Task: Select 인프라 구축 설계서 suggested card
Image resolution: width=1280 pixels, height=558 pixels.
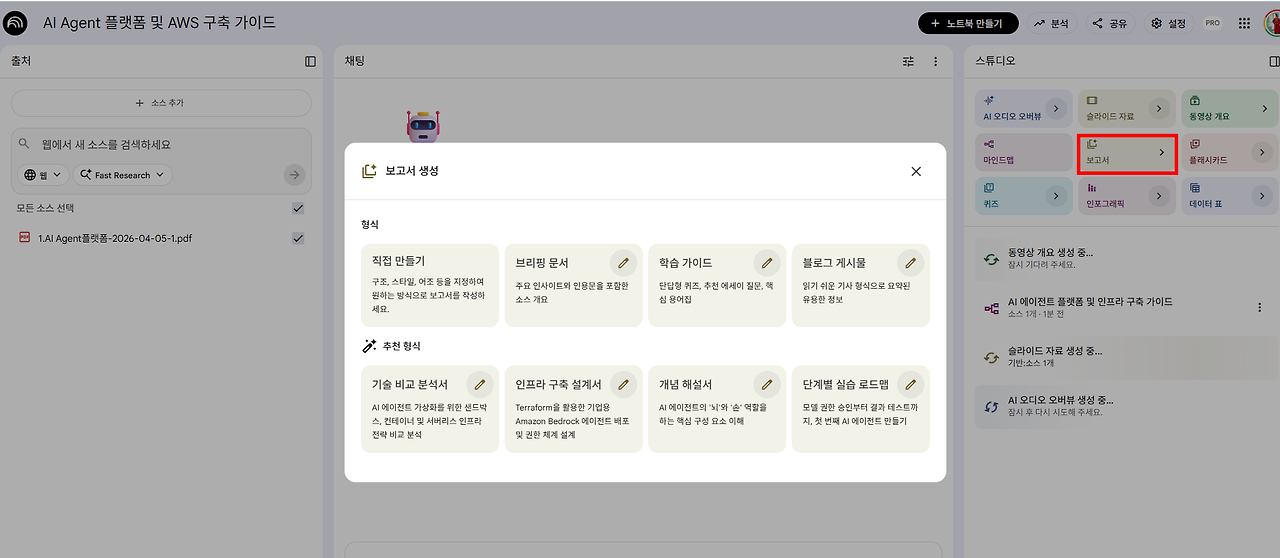Action: (x=573, y=409)
